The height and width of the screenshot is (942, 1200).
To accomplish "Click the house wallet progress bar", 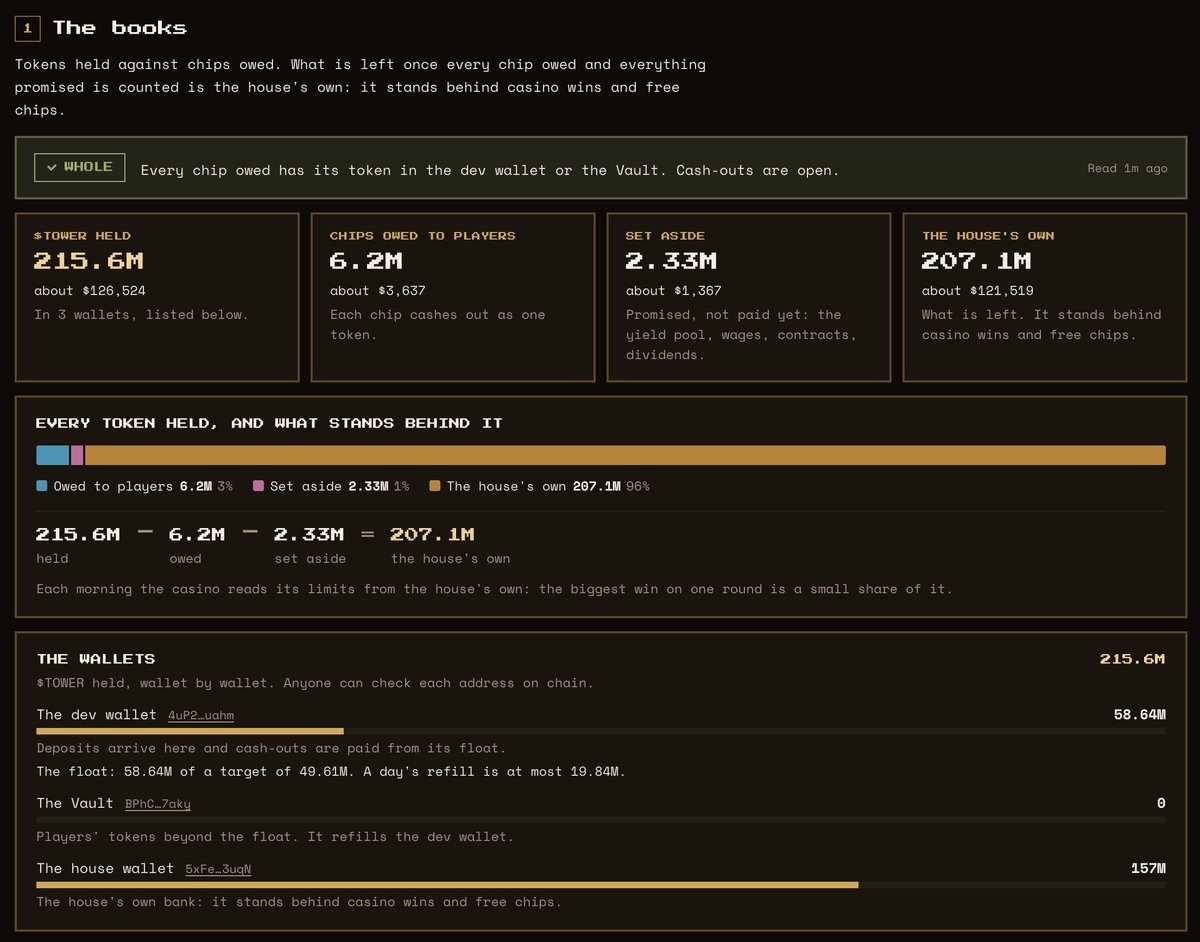I will point(601,885).
